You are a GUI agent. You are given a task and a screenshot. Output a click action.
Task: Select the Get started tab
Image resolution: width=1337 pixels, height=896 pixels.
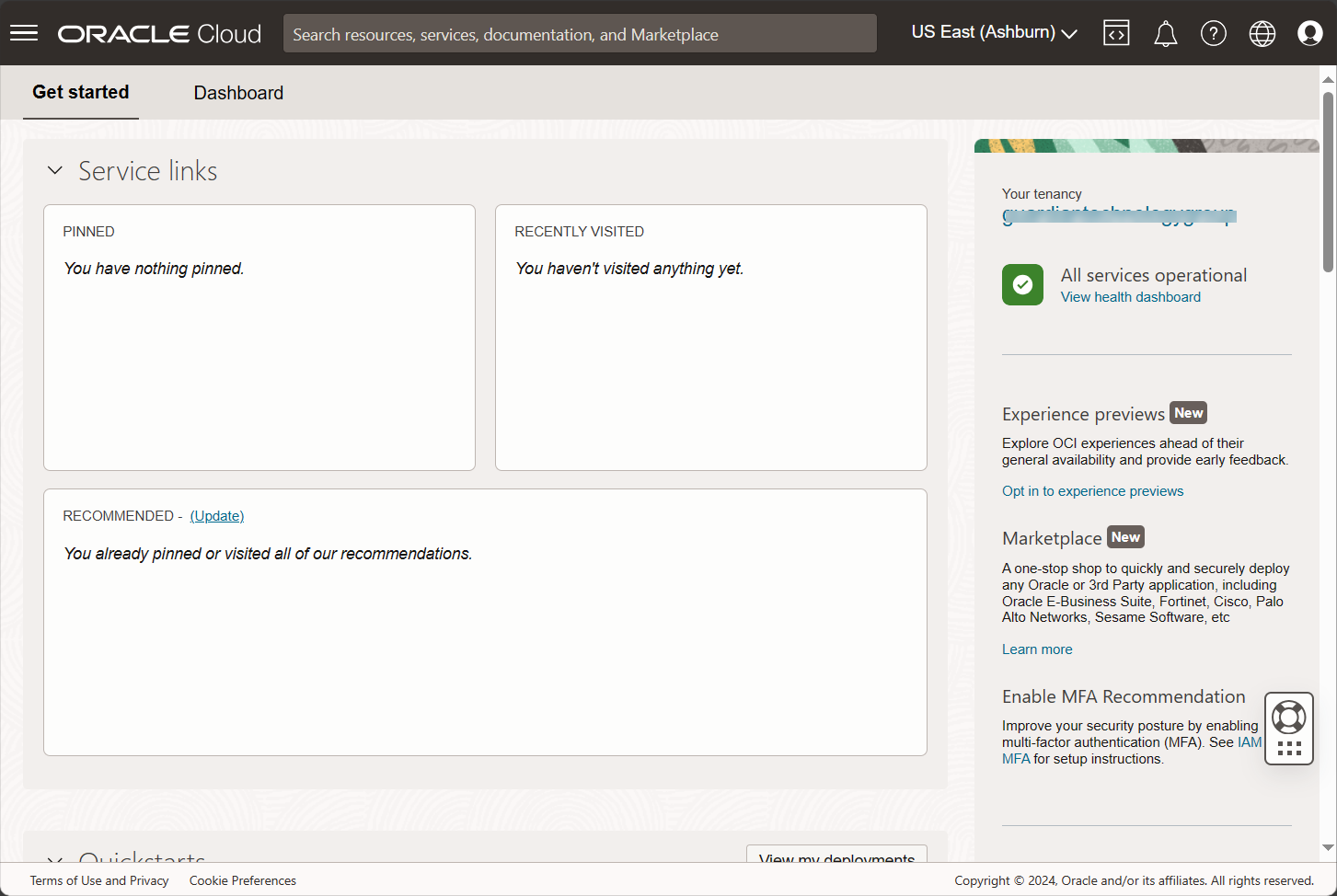click(x=81, y=92)
